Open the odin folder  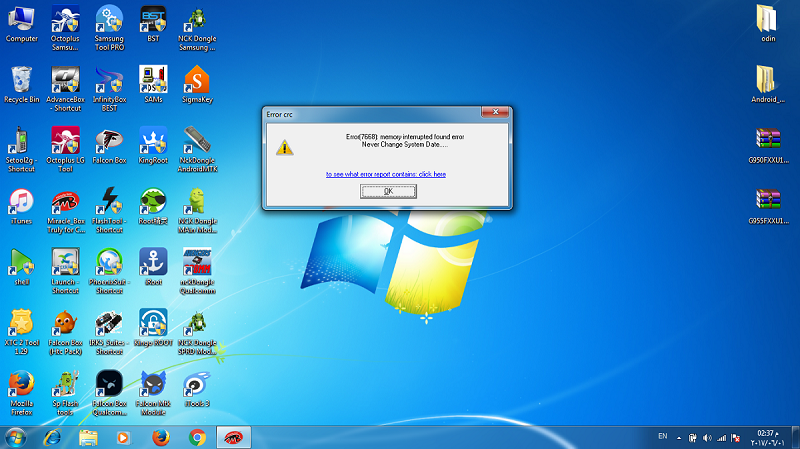click(768, 24)
